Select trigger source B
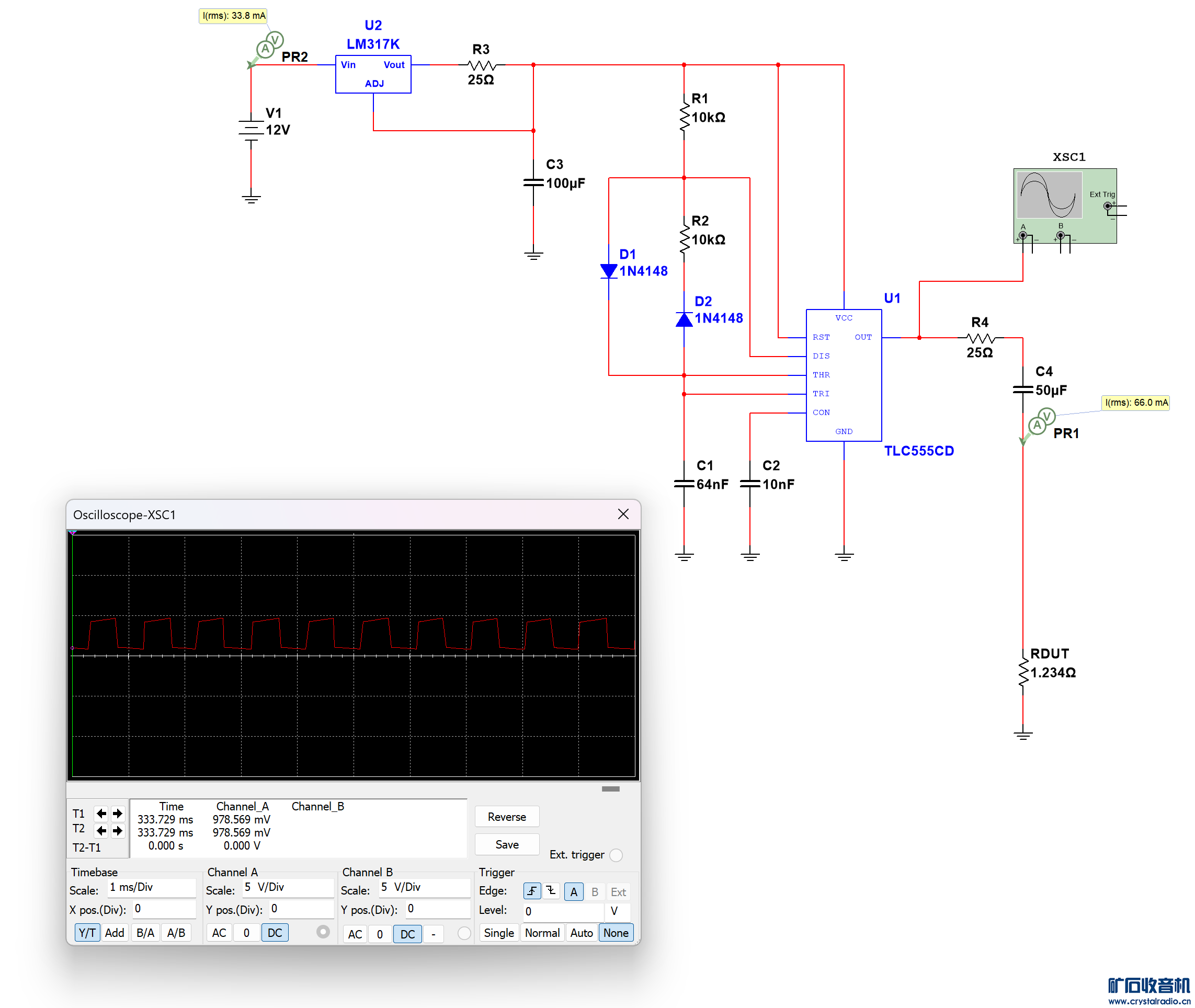This screenshot has width=1195, height=1008. click(x=594, y=891)
